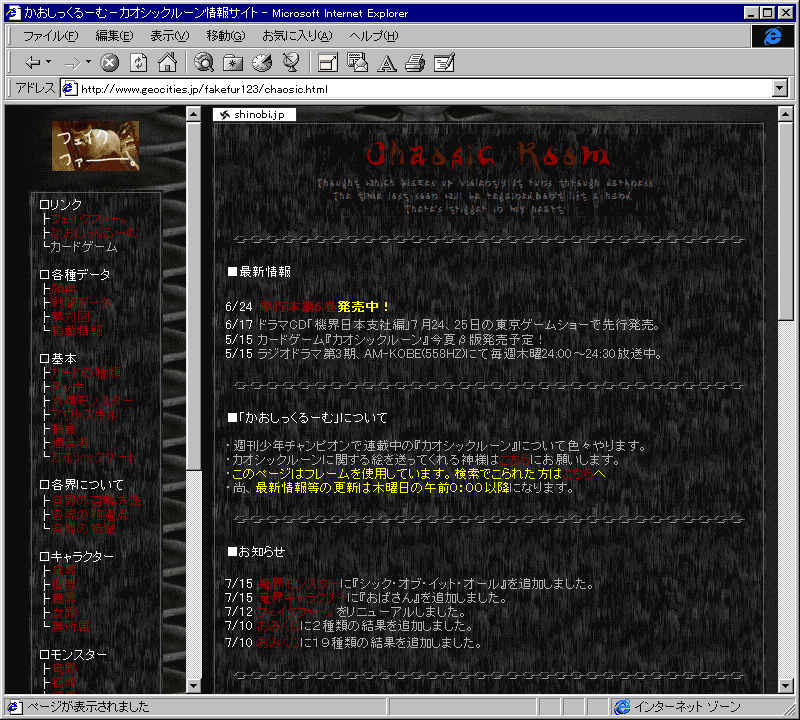Open the 竜界キャラクター link in お知らせ
Viewport: 800px width, 720px height.
302,598
